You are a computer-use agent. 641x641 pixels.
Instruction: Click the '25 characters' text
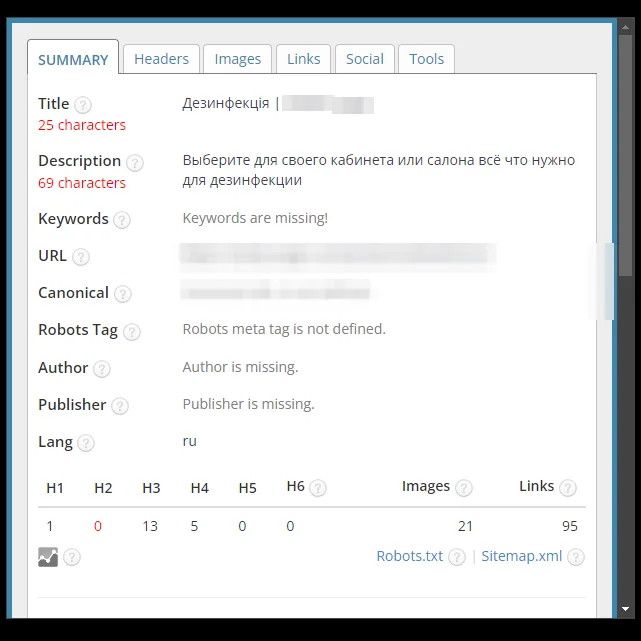click(82, 125)
